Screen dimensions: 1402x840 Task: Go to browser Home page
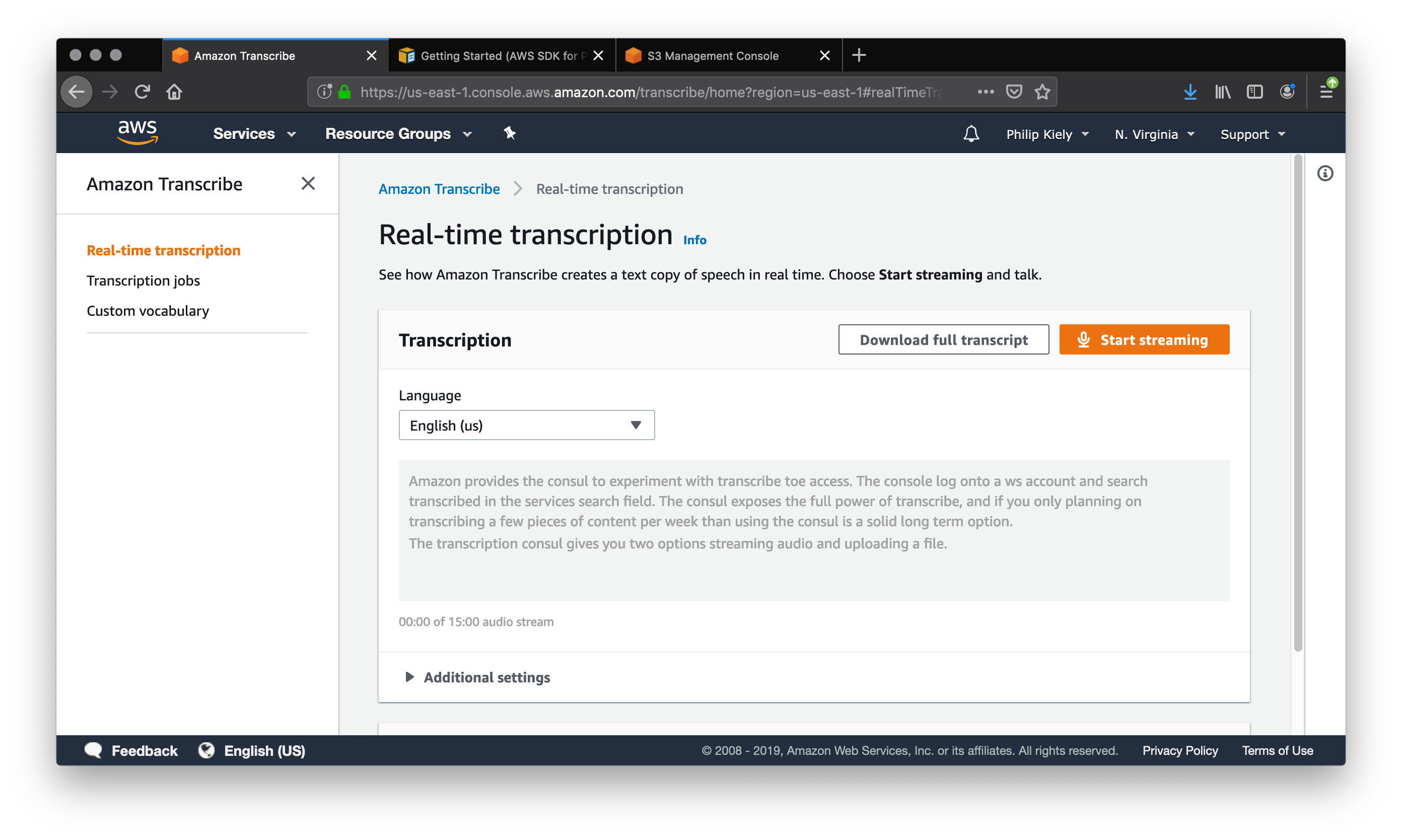point(174,92)
